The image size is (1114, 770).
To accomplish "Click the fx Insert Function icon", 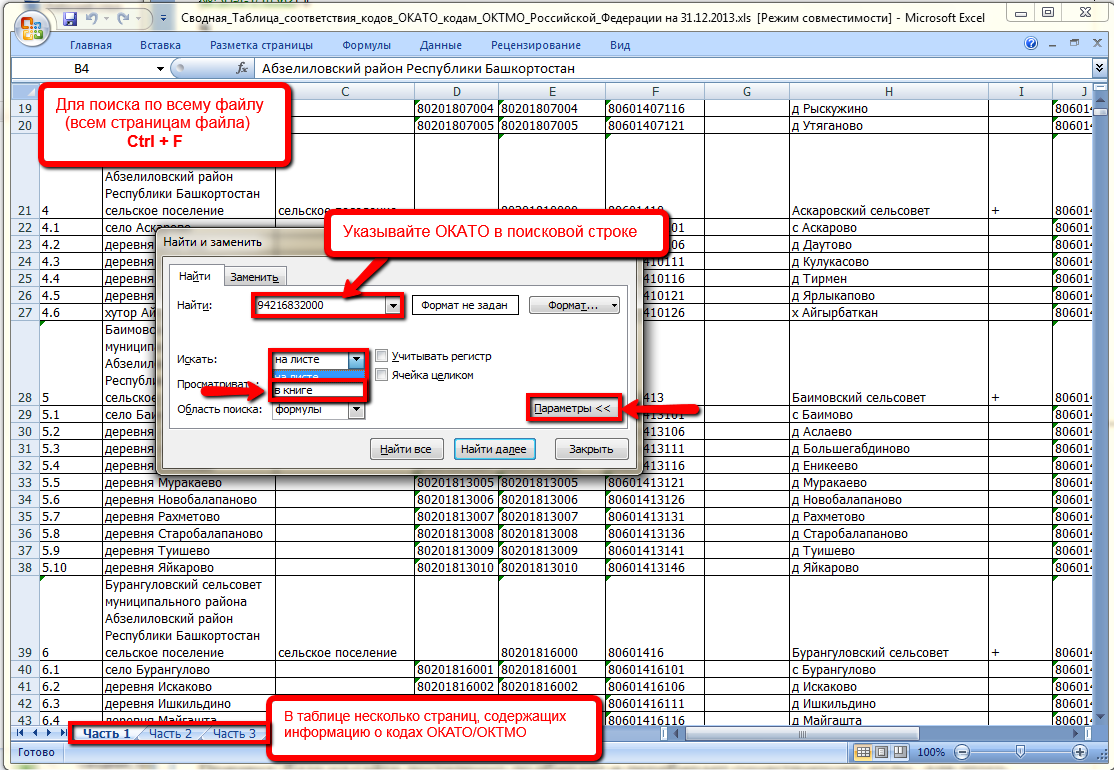I will tap(241, 68).
